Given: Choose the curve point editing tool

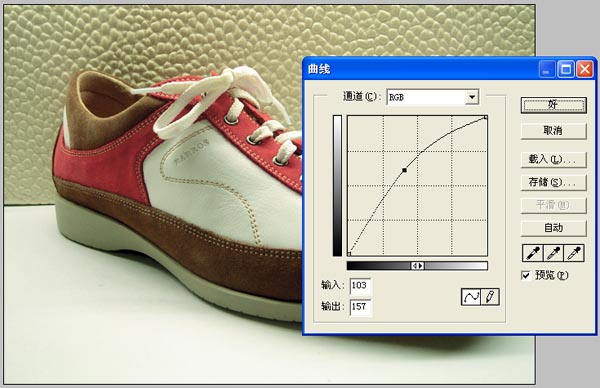Looking at the screenshot, I should [x=471, y=297].
